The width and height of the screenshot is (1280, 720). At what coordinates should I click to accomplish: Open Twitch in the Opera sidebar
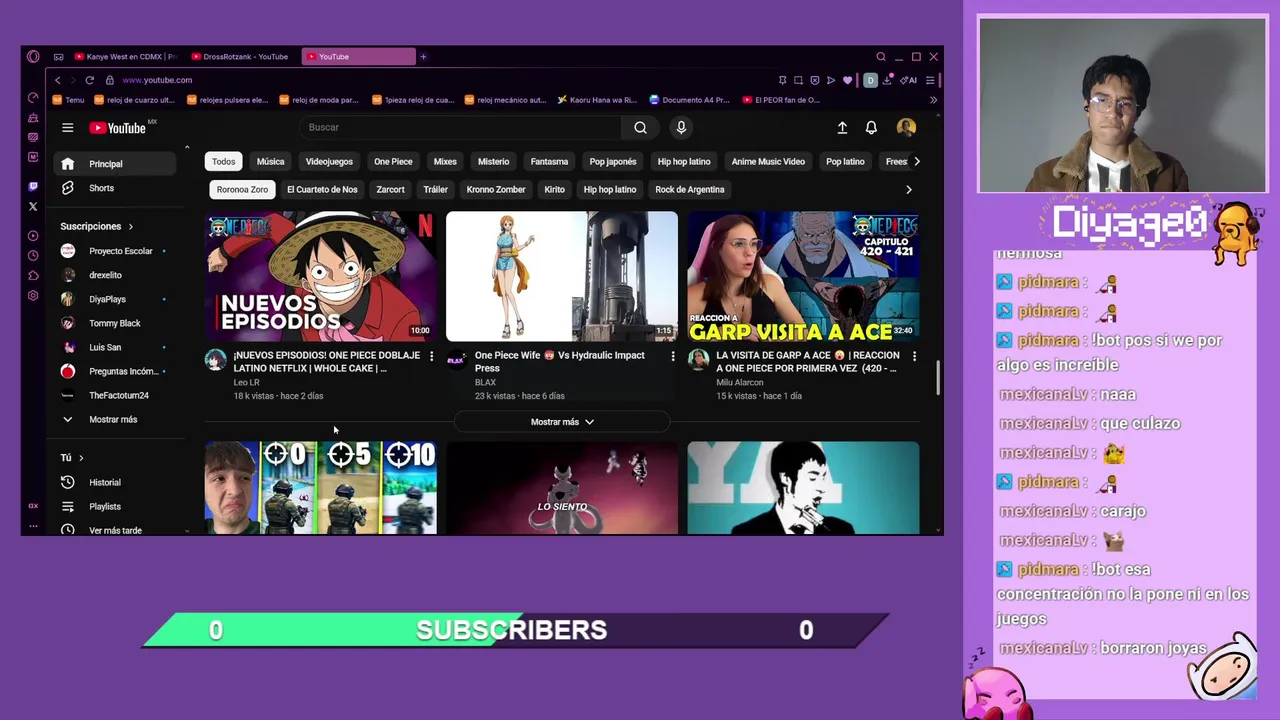(x=33, y=187)
